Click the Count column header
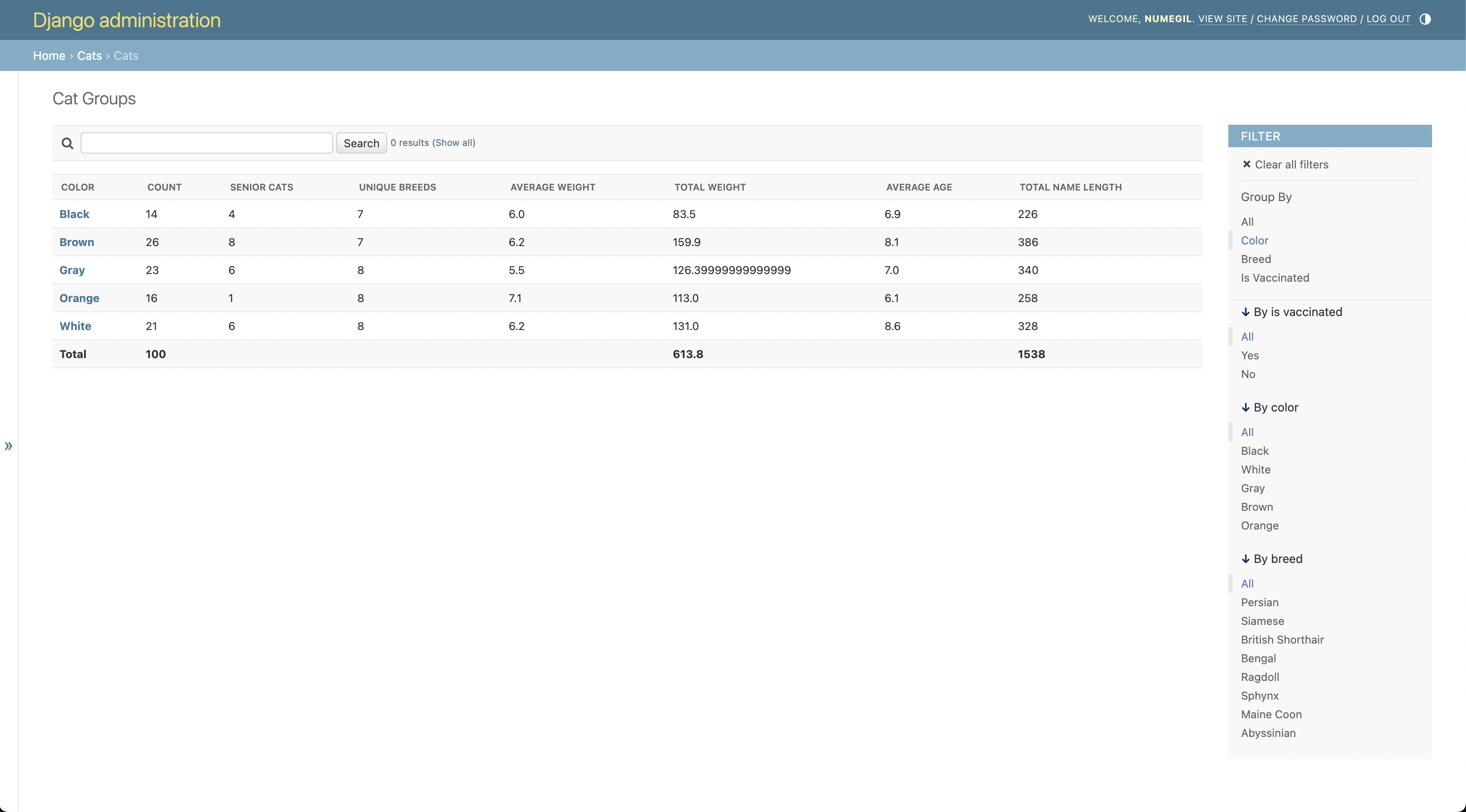Screen dimensions: 1466x812 coord(164,187)
